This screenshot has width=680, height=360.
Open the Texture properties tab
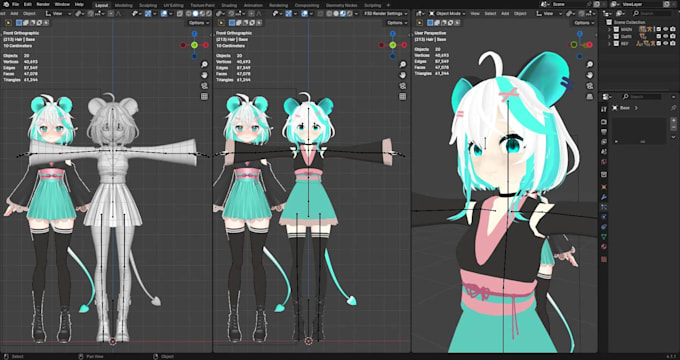pos(604,259)
